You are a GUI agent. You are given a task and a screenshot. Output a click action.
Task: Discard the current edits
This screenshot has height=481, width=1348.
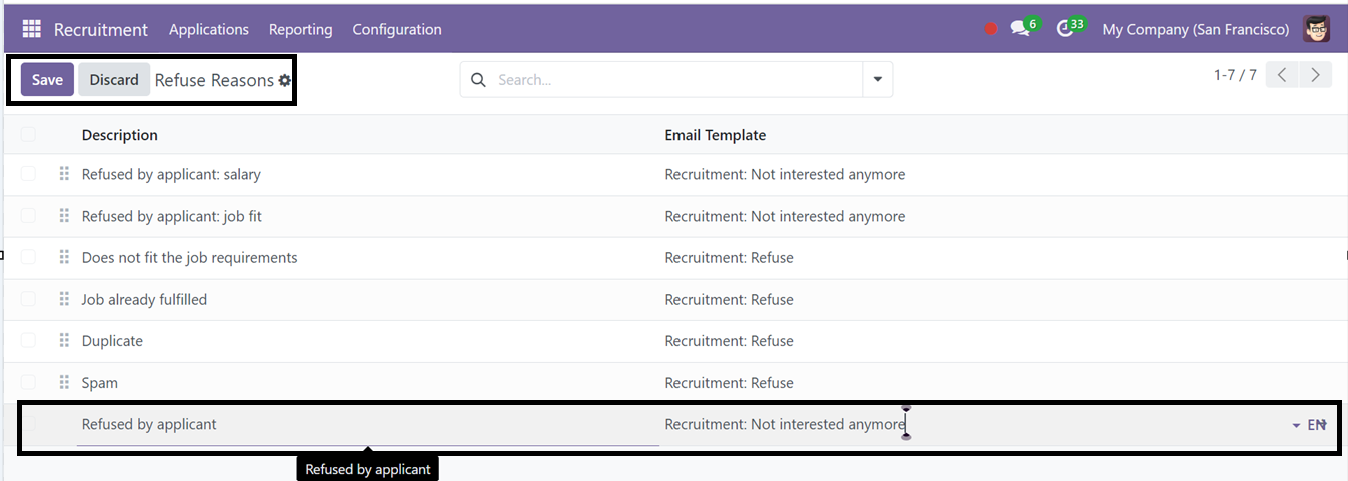[114, 80]
